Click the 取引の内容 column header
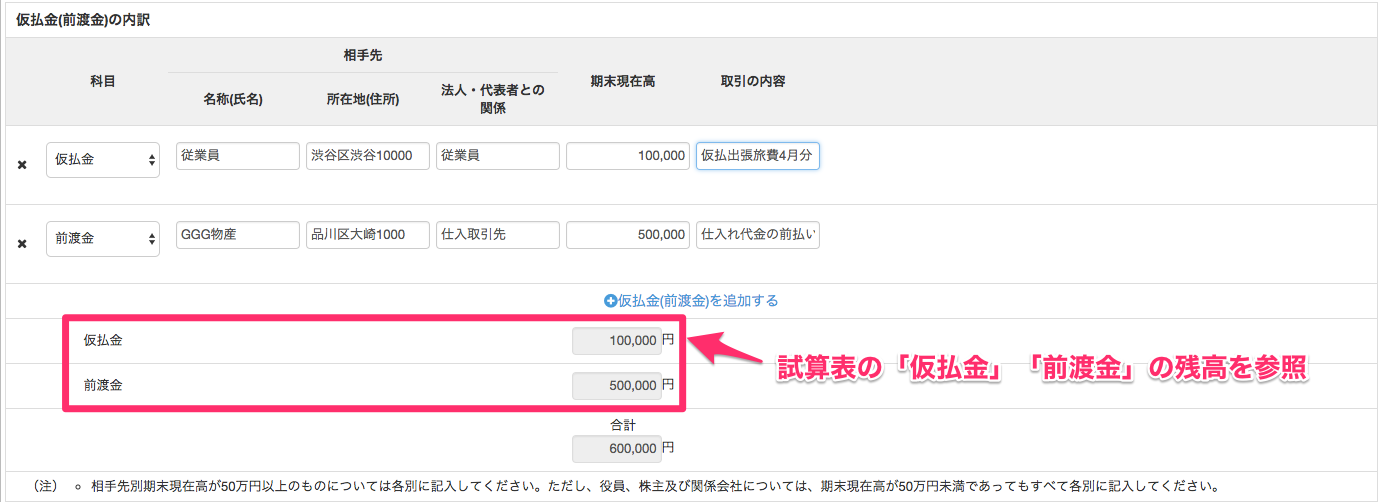 click(752, 81)
